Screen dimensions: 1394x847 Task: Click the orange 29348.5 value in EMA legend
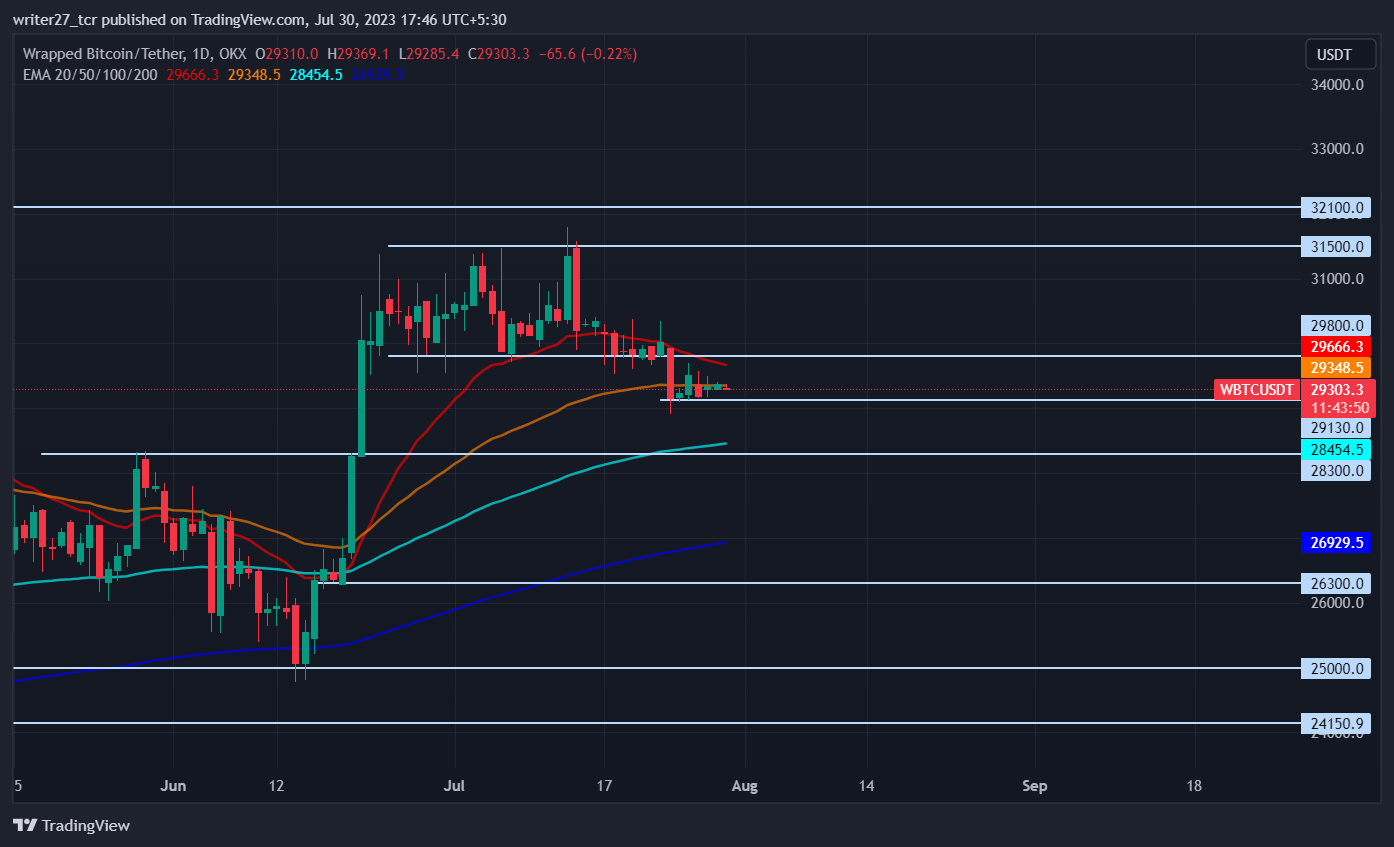pyautogui.click(x=254, y=74)
